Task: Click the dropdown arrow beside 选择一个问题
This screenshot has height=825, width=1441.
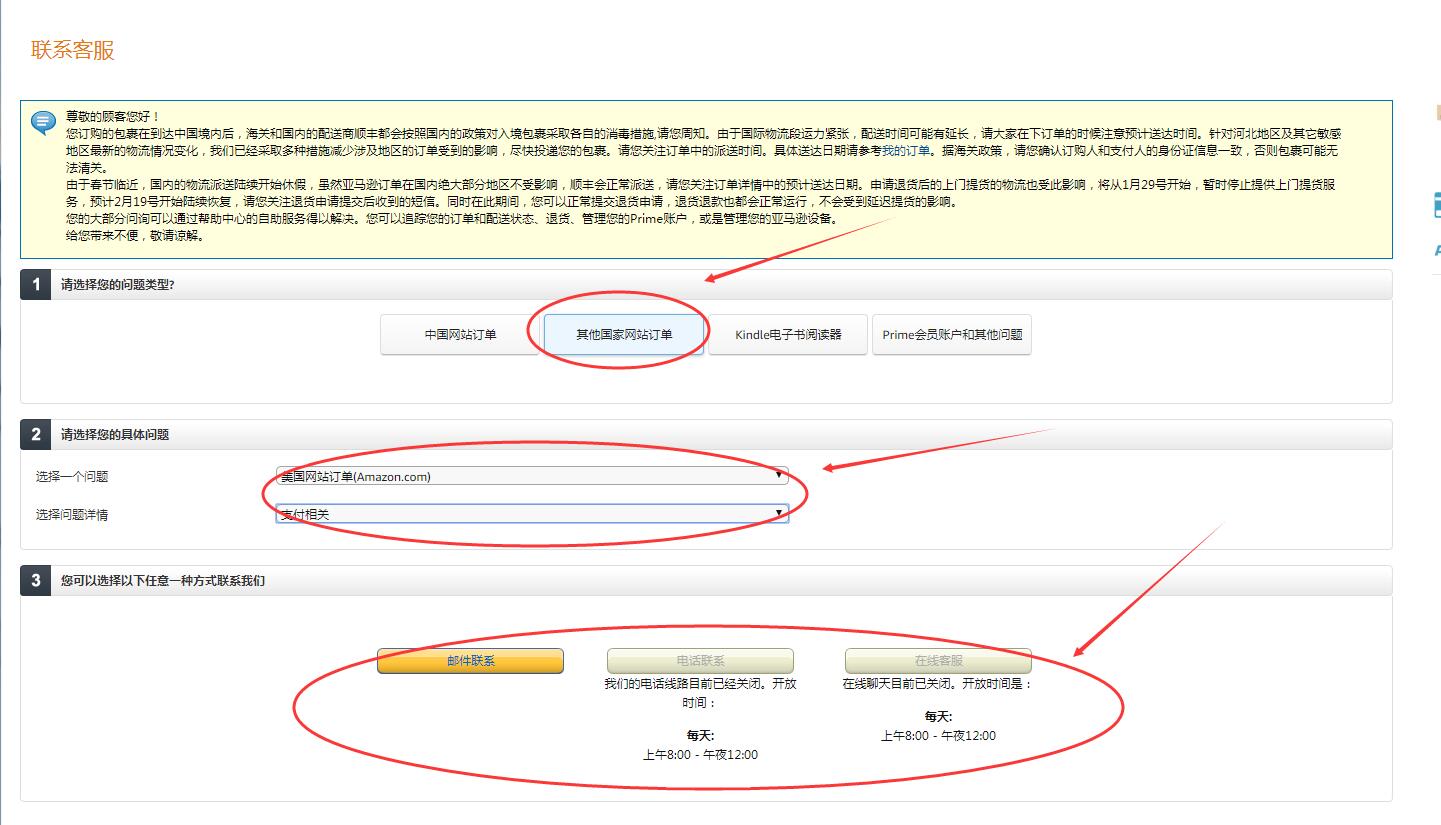Action: pos(779,476)
